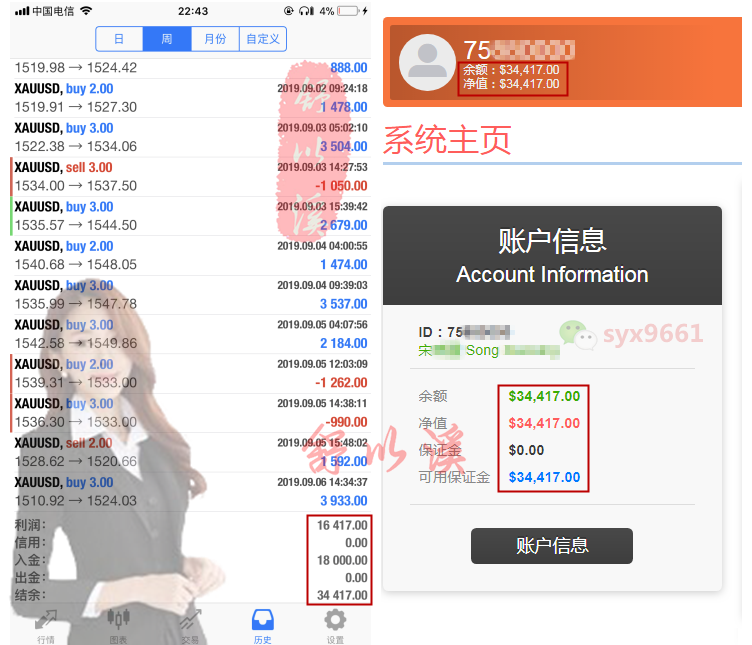This screenshot has height=645, width=752.
Task: Tap the 1510.92 → 1524.03 price line
Action: tap(76, 501)
